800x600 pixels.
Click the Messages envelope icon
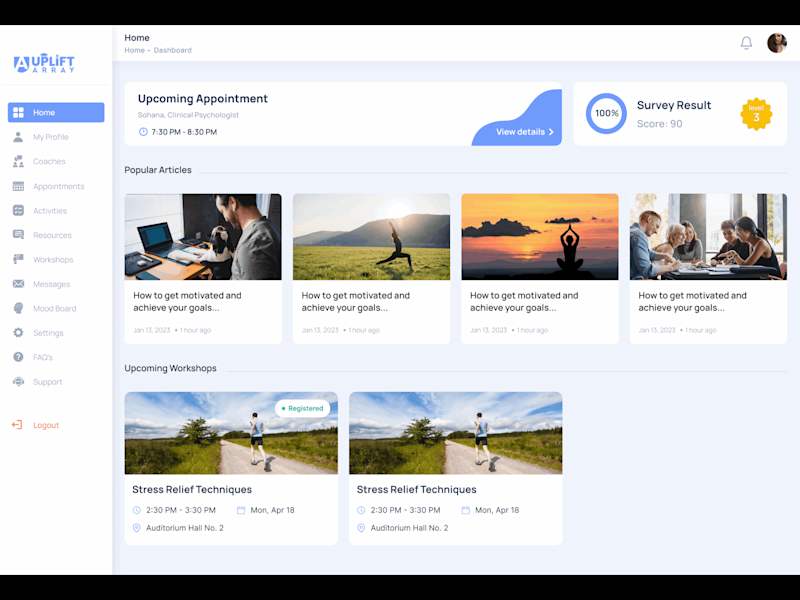[18, 284]
